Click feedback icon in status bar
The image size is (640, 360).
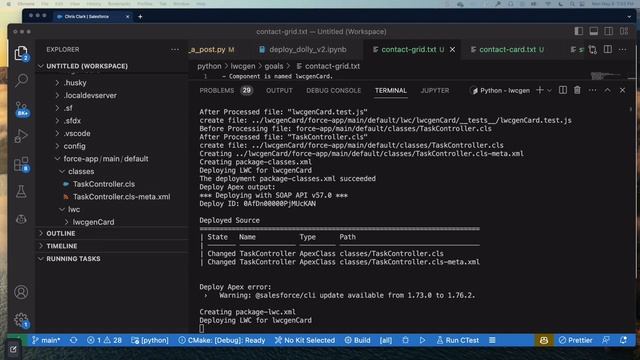coord(606,340)
